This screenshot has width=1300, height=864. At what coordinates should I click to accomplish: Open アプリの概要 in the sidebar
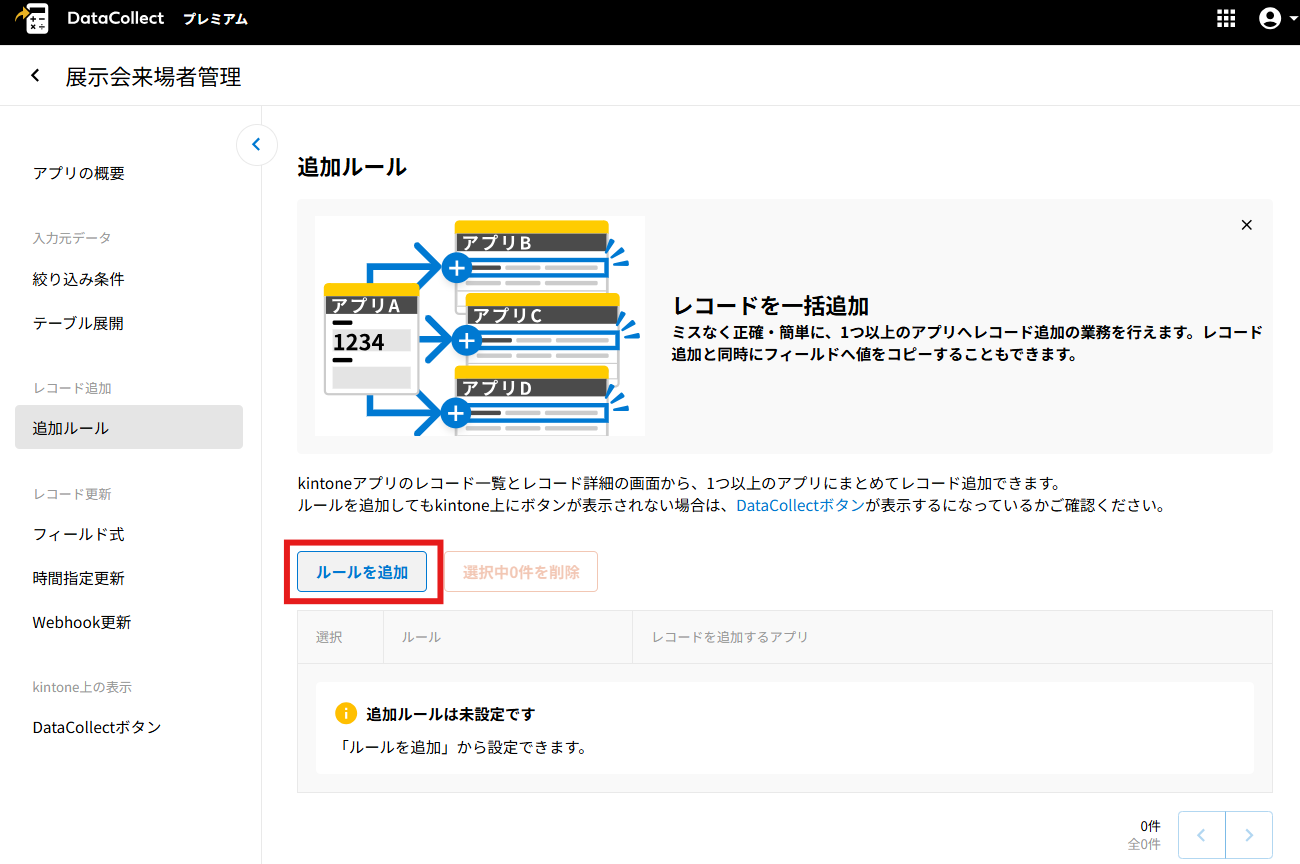[x=79, y=173]
